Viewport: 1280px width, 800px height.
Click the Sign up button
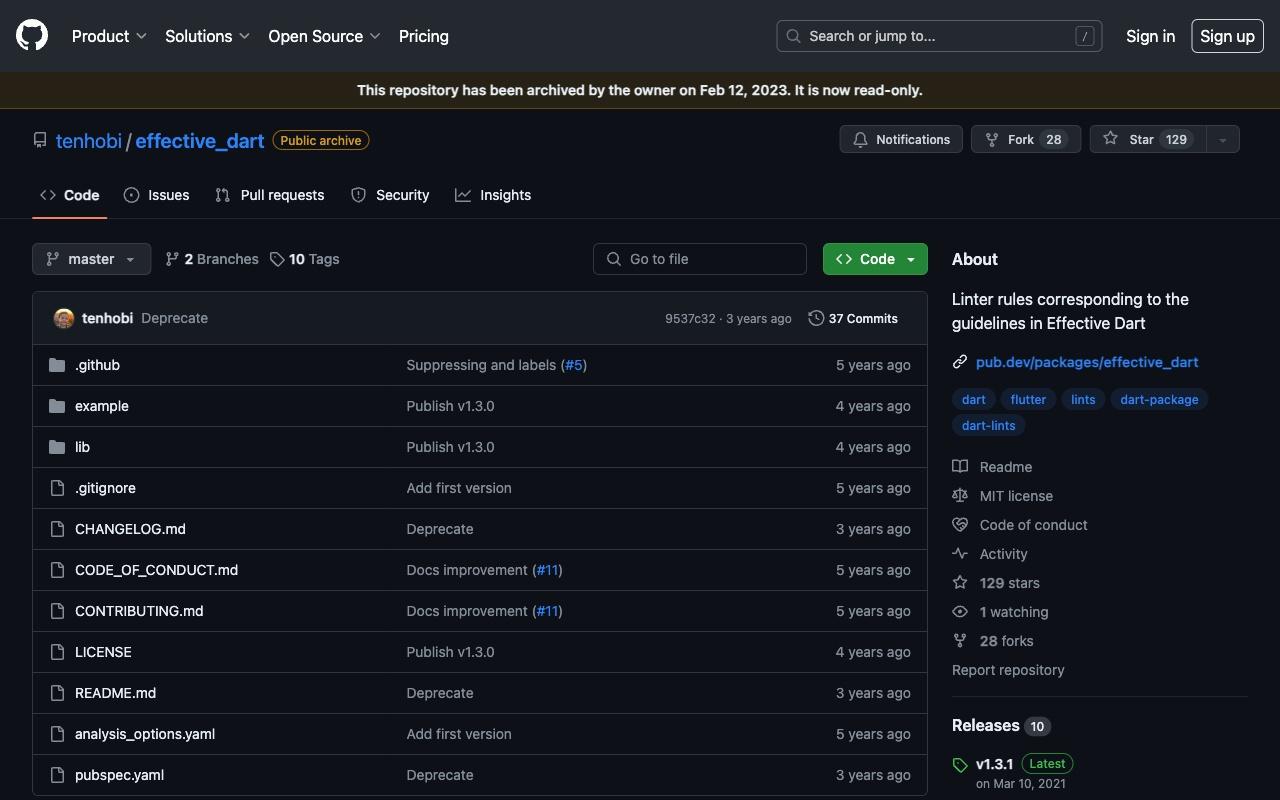click(1227, 36)
